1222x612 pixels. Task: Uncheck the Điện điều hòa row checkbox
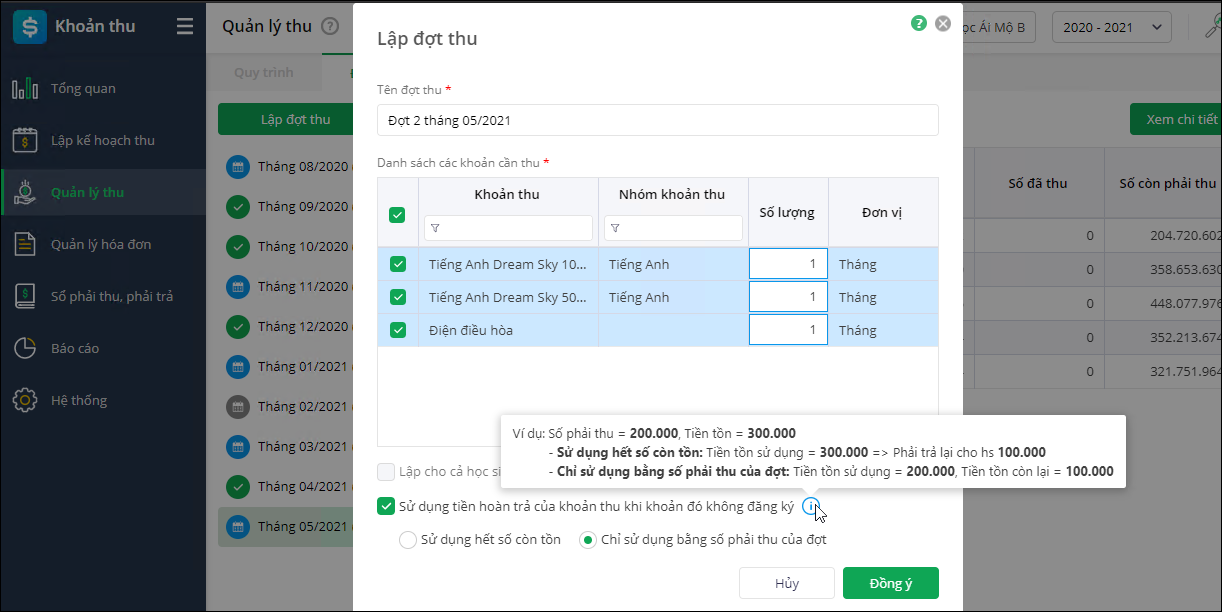(x=398, y=330)
